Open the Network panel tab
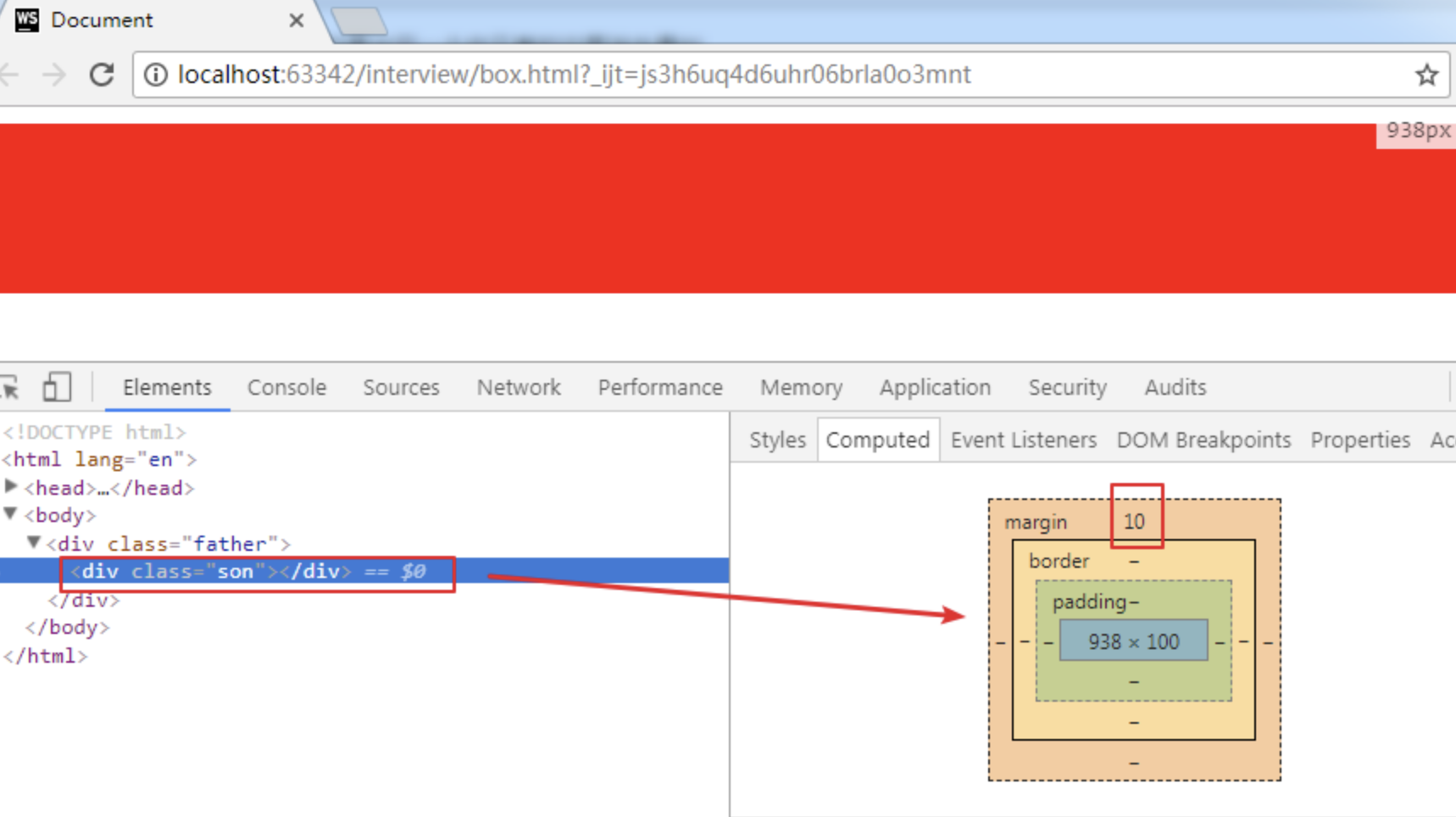The width and height of the screenshot is (1456, 817). coord(518,387)
